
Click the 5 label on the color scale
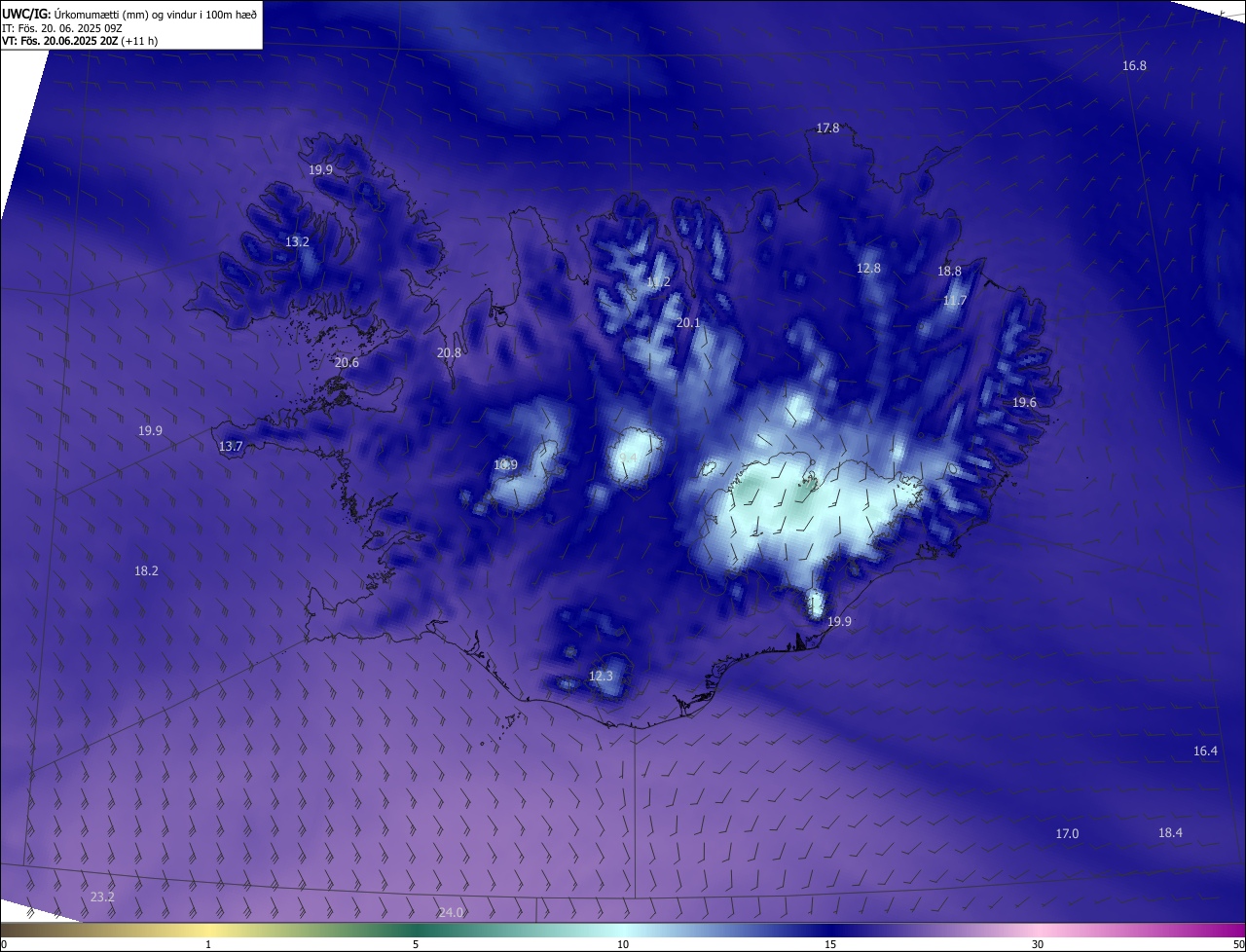416,944
